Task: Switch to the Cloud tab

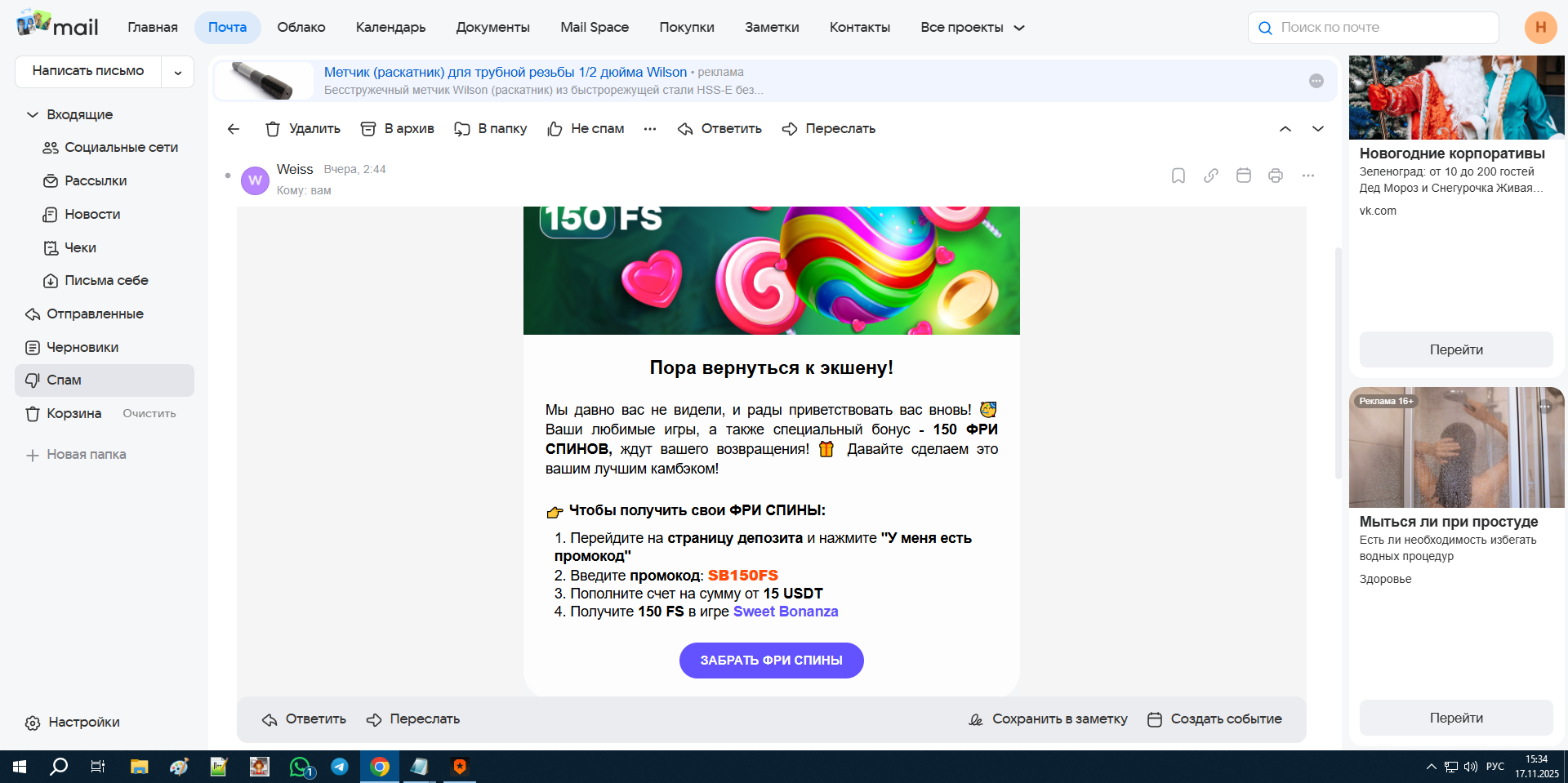Action: pos(301,28)
